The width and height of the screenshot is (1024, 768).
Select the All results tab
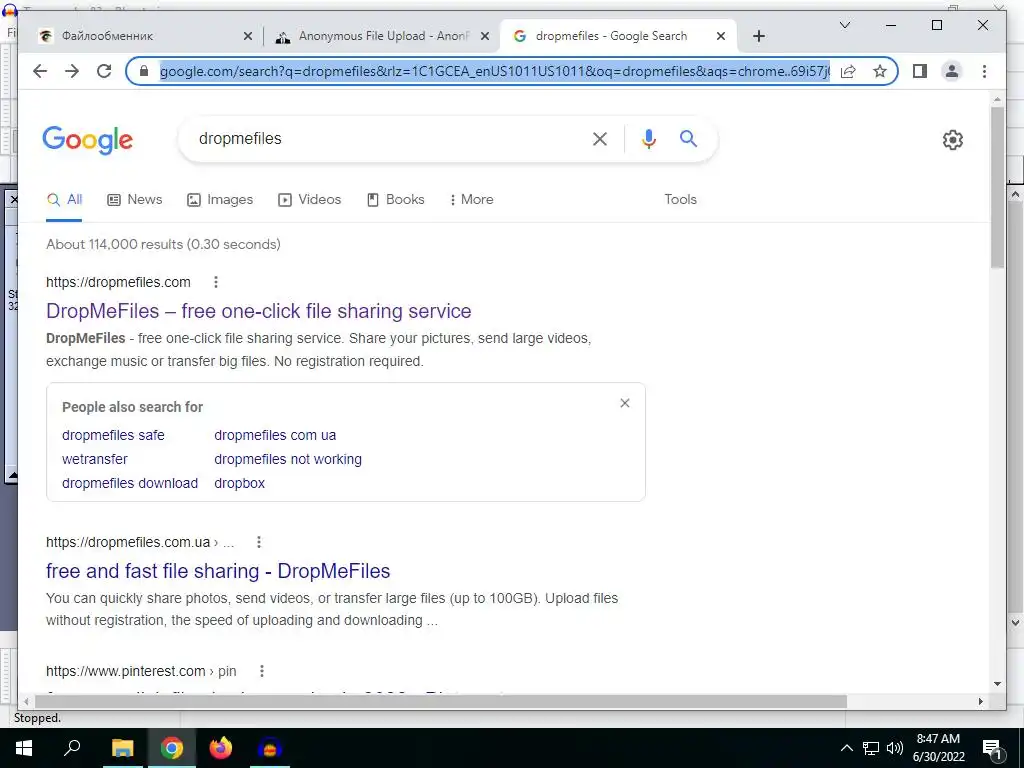point(64,200)
